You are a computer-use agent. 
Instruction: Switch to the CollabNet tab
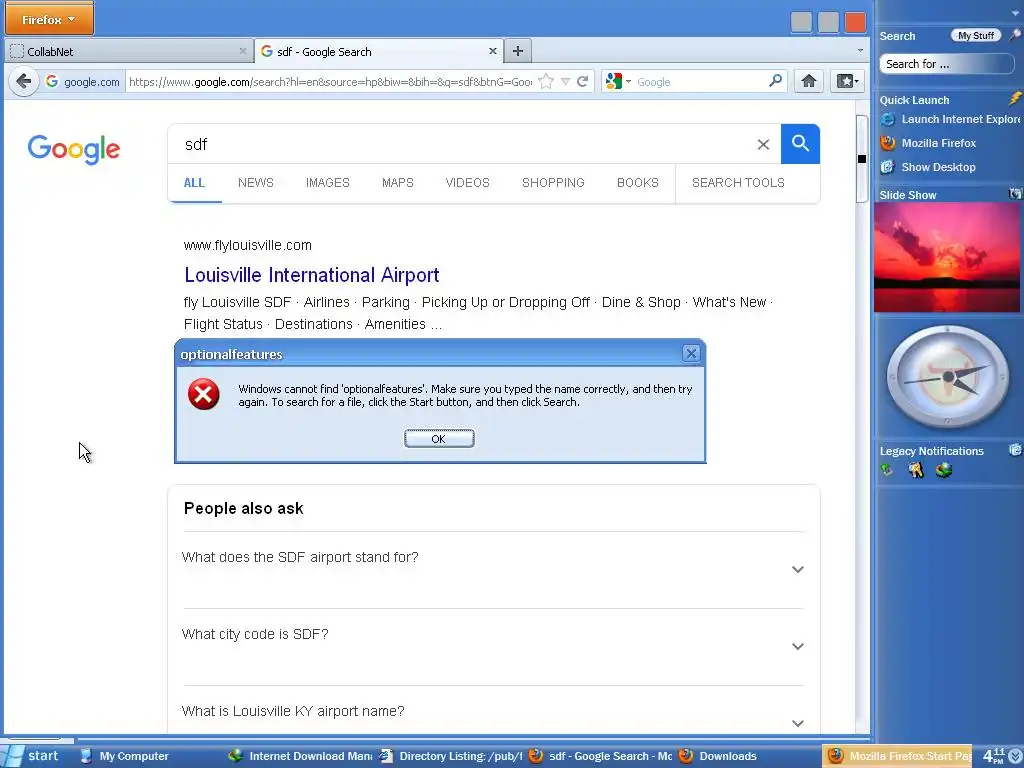tap(127, 51)
